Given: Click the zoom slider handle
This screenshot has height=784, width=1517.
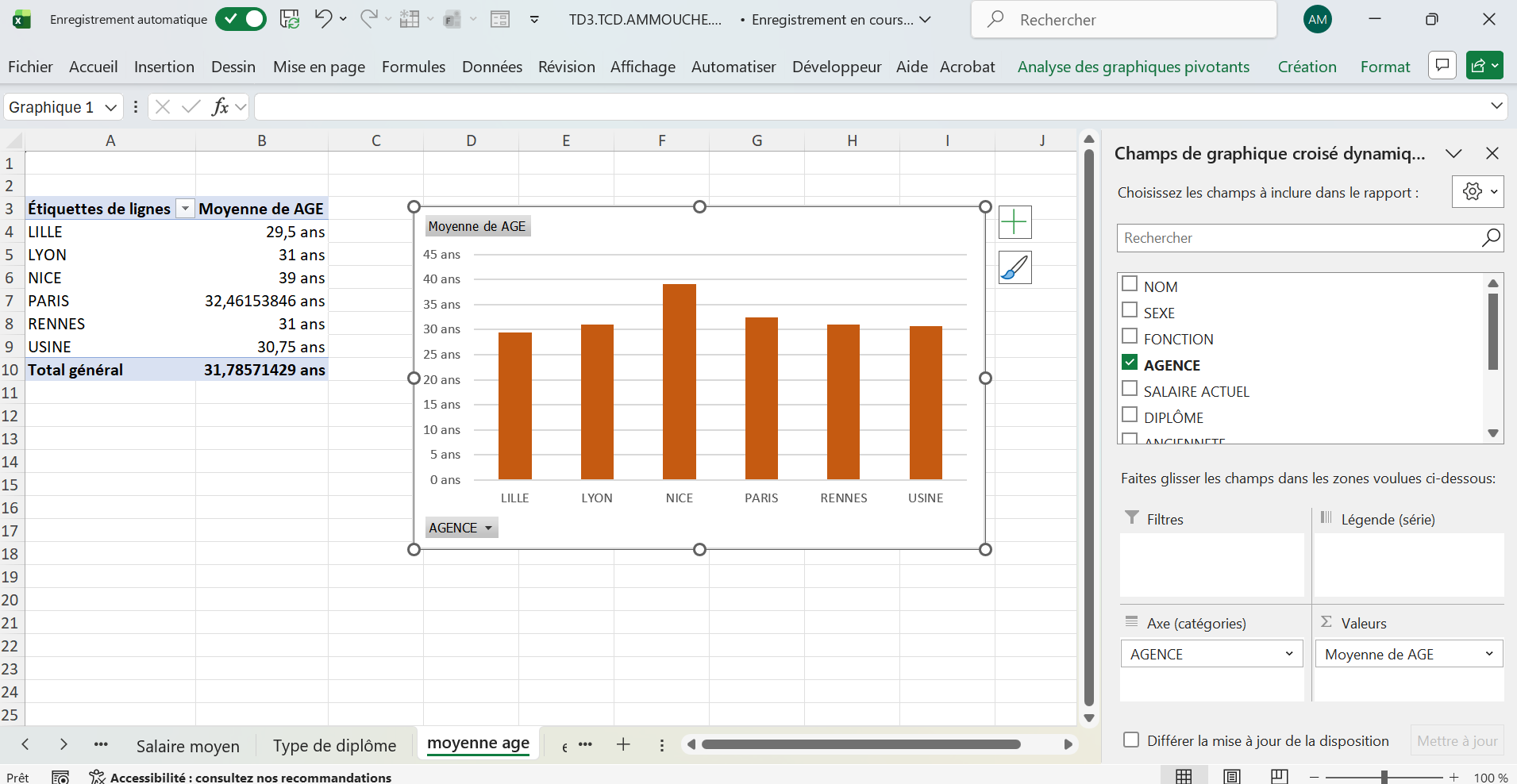Looking at the screenshot, I should click(1384, 777).
